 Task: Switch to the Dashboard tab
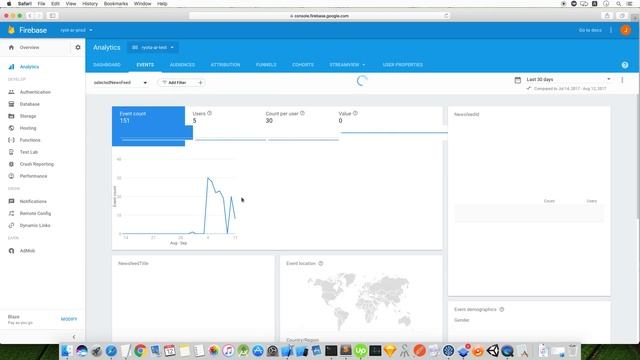(x=107, y=65)
